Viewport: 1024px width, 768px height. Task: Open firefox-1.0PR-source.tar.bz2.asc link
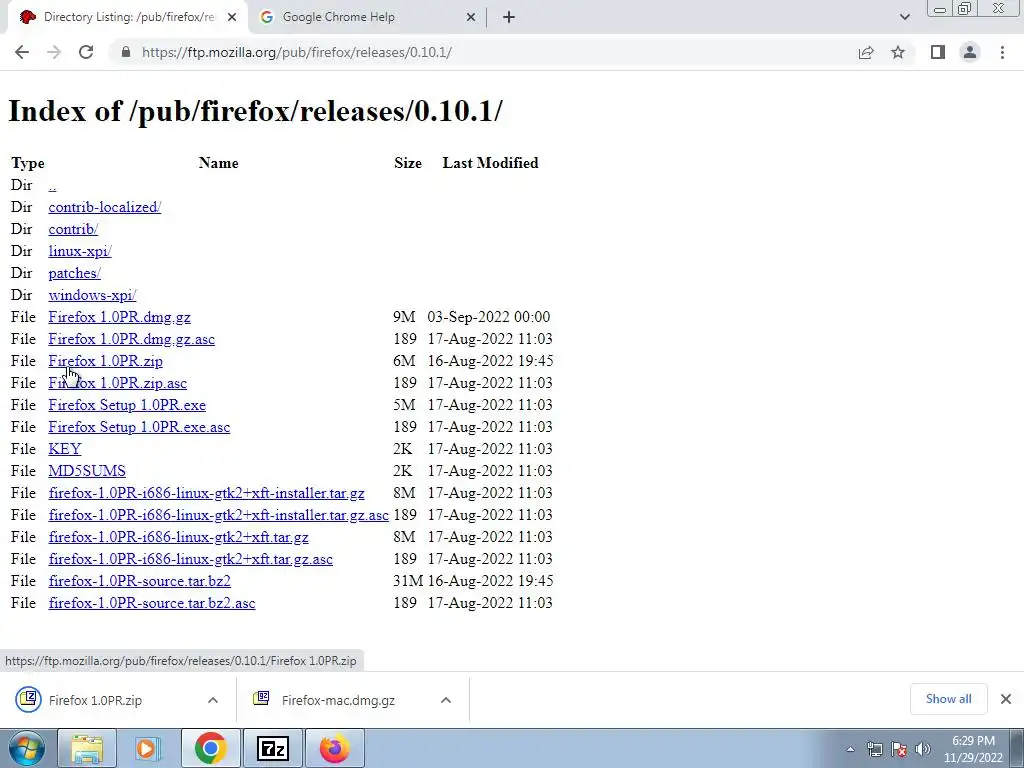(152, 603)
